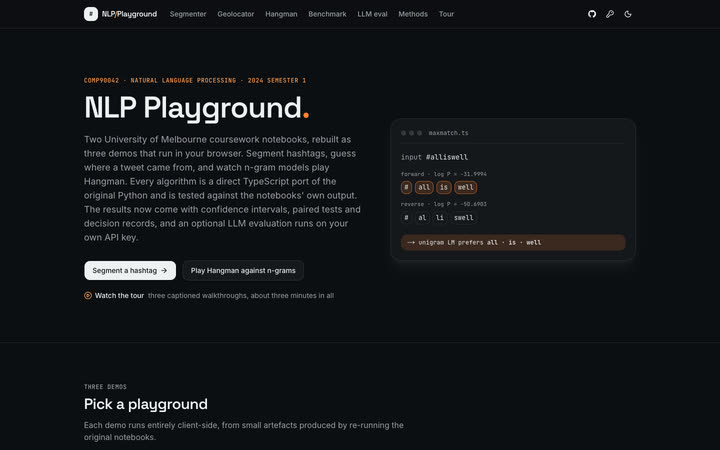Image resolution: width=720 pixels, height=450 pixels.
Task: Follow the Watch the tour link
Action: pyautogui.click(x=119, y=296)
